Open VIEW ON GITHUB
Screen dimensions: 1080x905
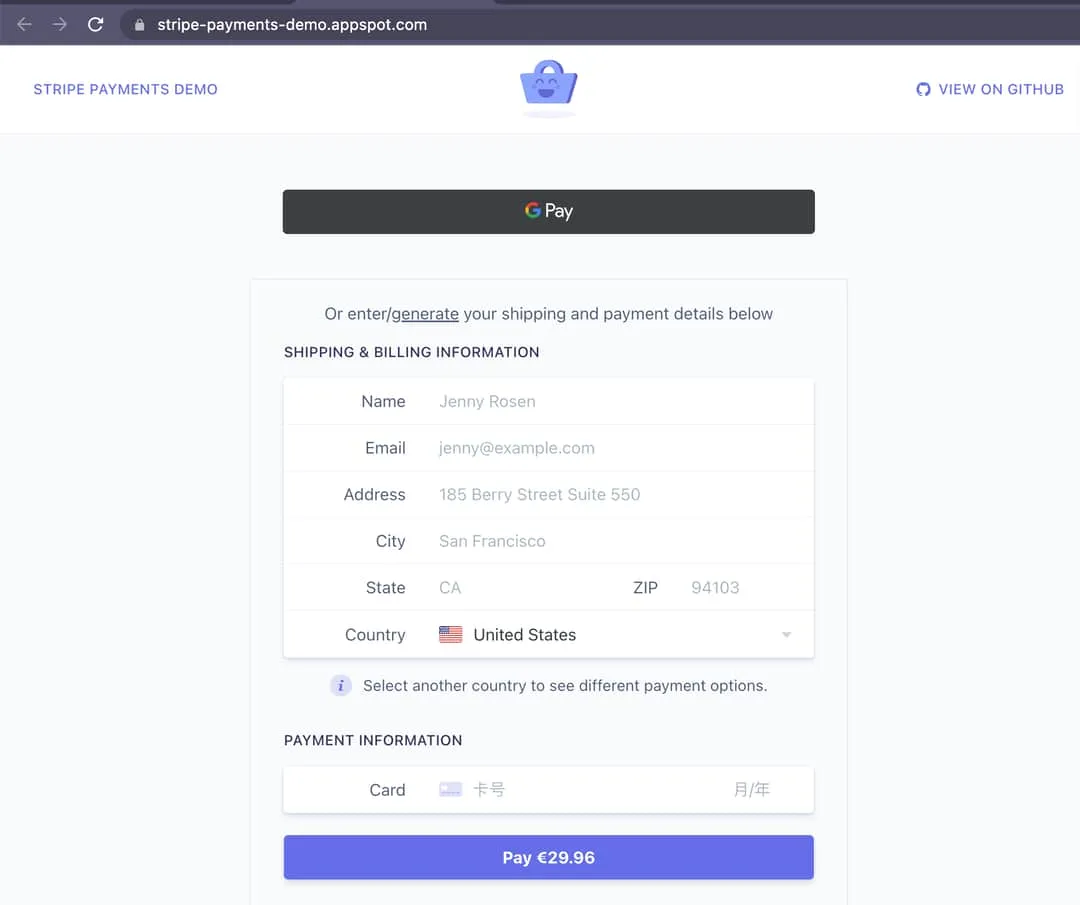(x=999, y=89)
